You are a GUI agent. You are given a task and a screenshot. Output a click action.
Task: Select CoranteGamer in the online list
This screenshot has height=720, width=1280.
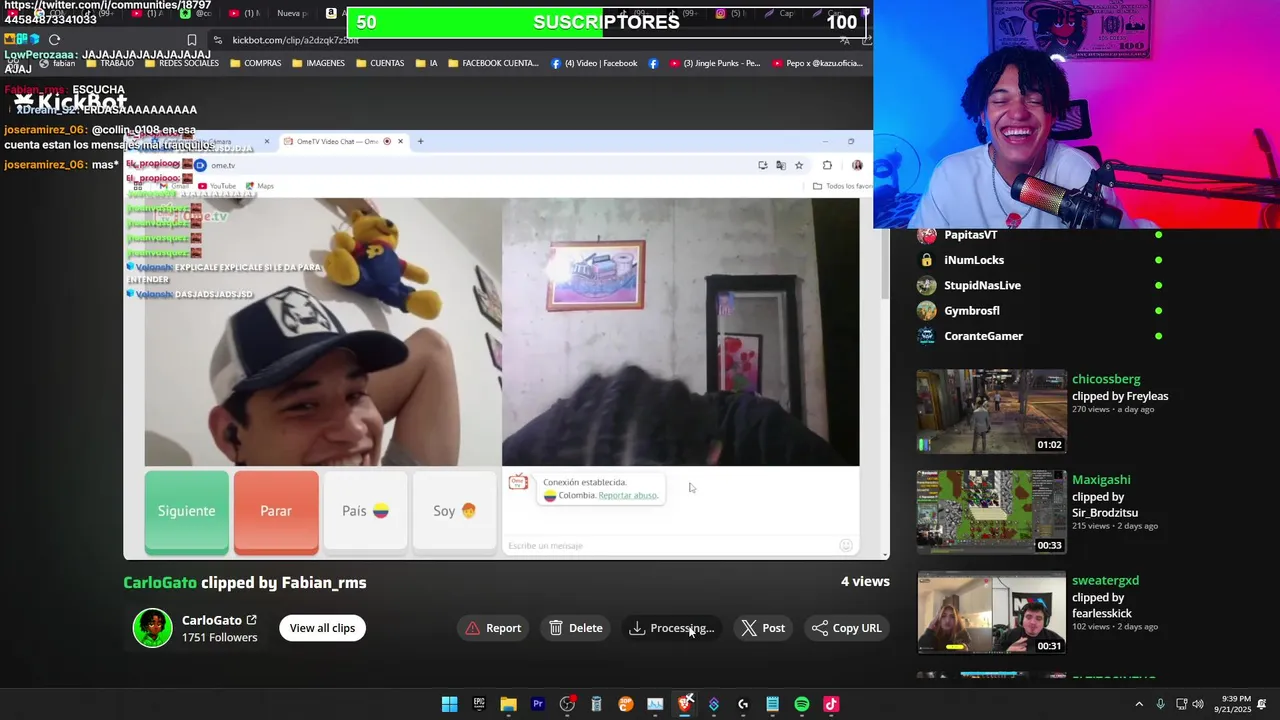[983, 336]
